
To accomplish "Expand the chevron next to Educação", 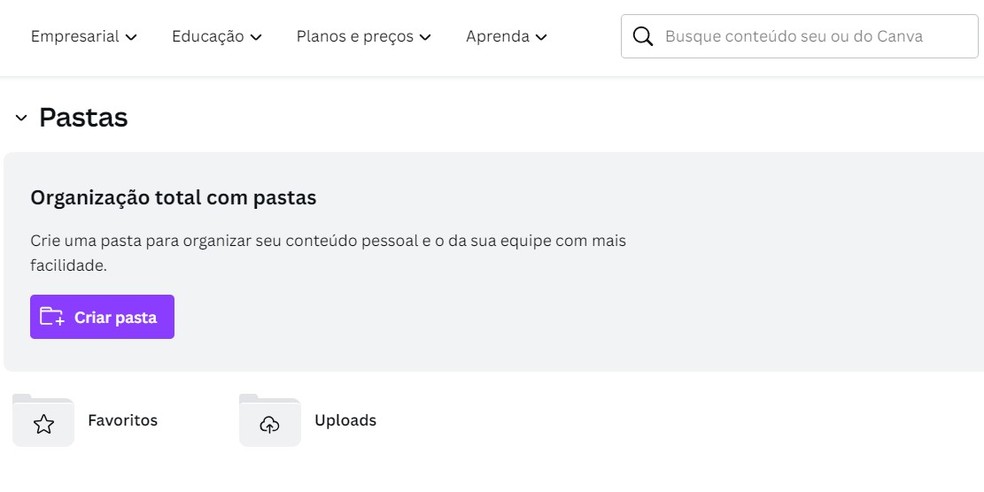I will (x=255, y=37).
